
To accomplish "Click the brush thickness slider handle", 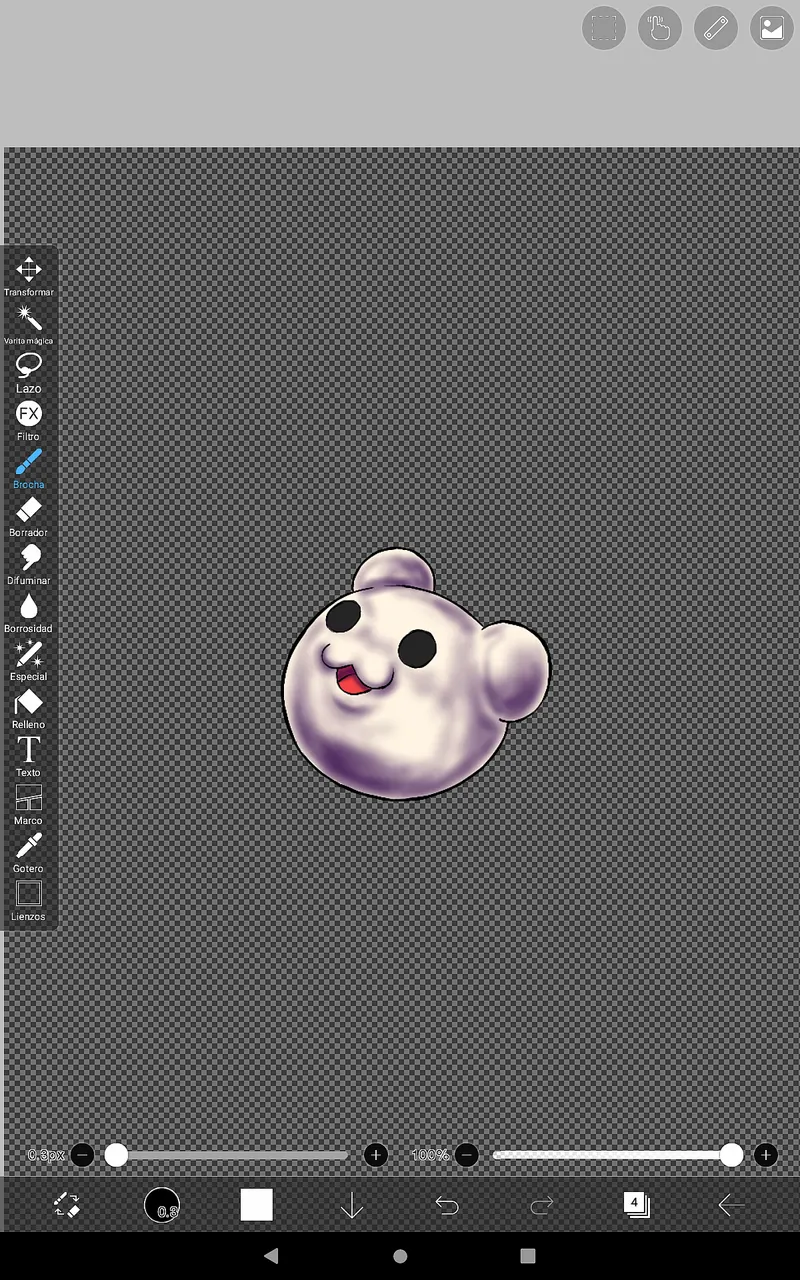I will pos(116,1155).
